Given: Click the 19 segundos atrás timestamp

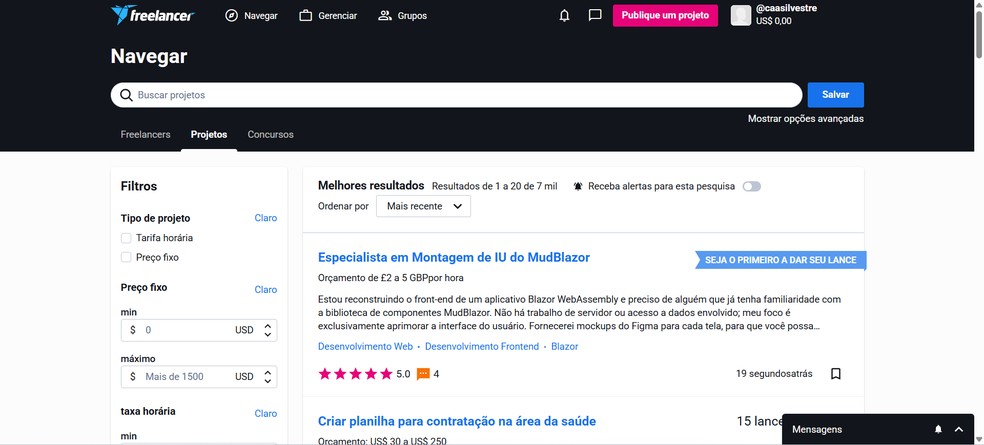Looking at the screenshot, I should pos(774,374).
